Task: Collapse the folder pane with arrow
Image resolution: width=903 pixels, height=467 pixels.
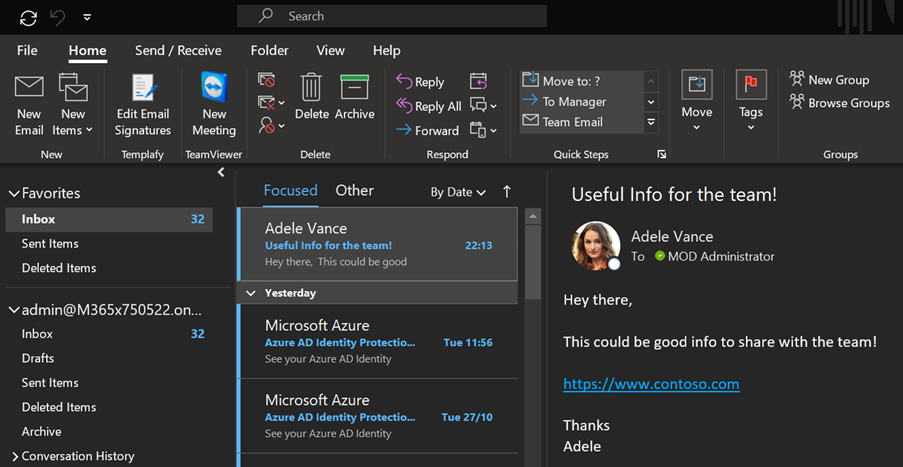Action: pyautogui.click(x=221, y=172)
